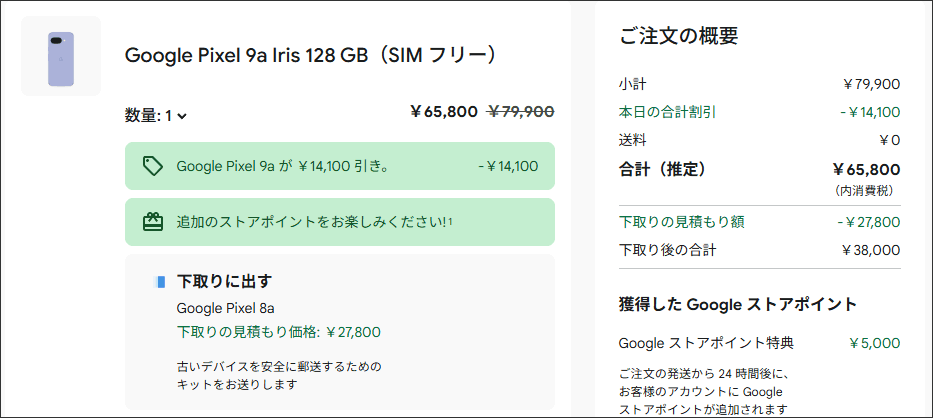Image resolution: width=933 pixels, height=418 pixels.
Task: Click the bold ¥65,800 price beside quantity
Action: [444, 112]
